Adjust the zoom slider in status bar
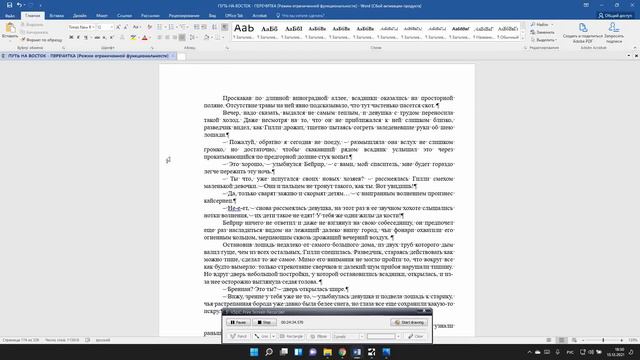The width and height of the screenshot is (640, 360). (603, 340)
